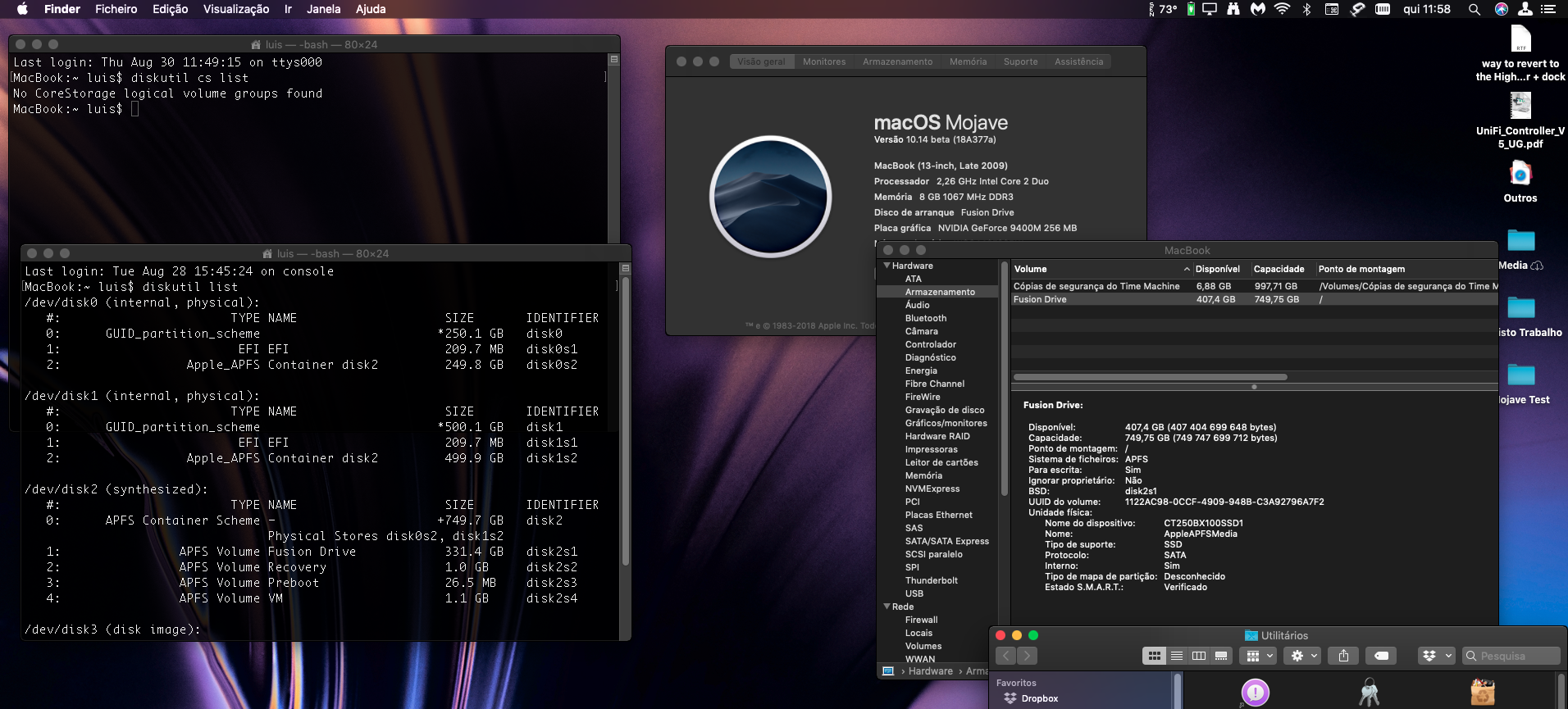The width and height of the screenshot is (1568, 709).
Task: Open the Apple menu
Action: 22,9
